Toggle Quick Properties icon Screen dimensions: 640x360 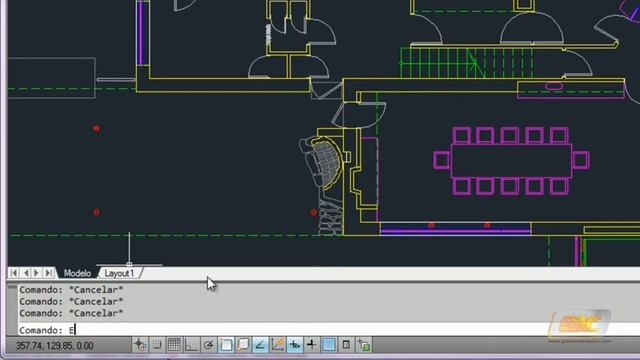click(x=346, y=345)
